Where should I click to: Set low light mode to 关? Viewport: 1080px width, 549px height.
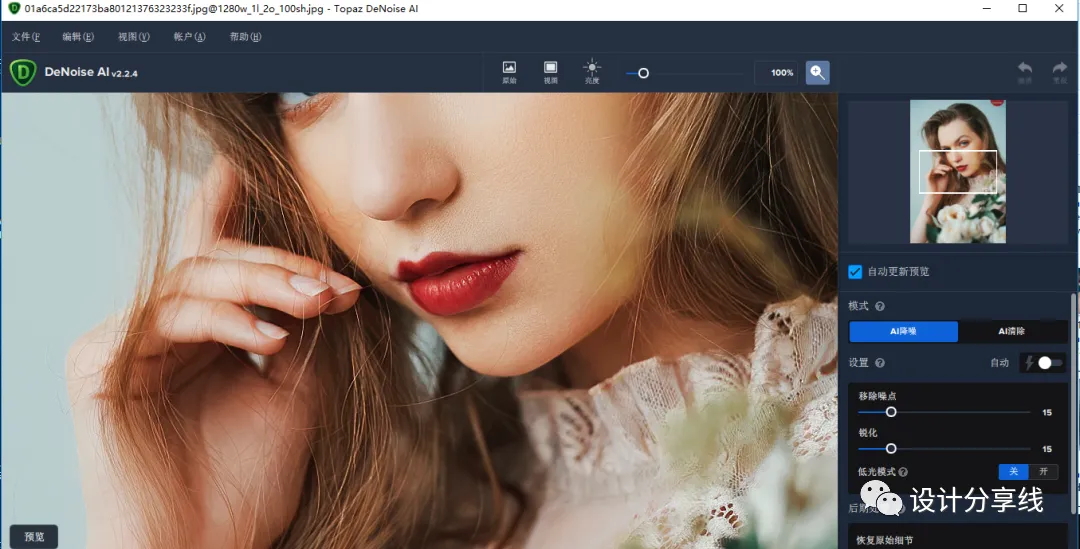coord(1013,472)
